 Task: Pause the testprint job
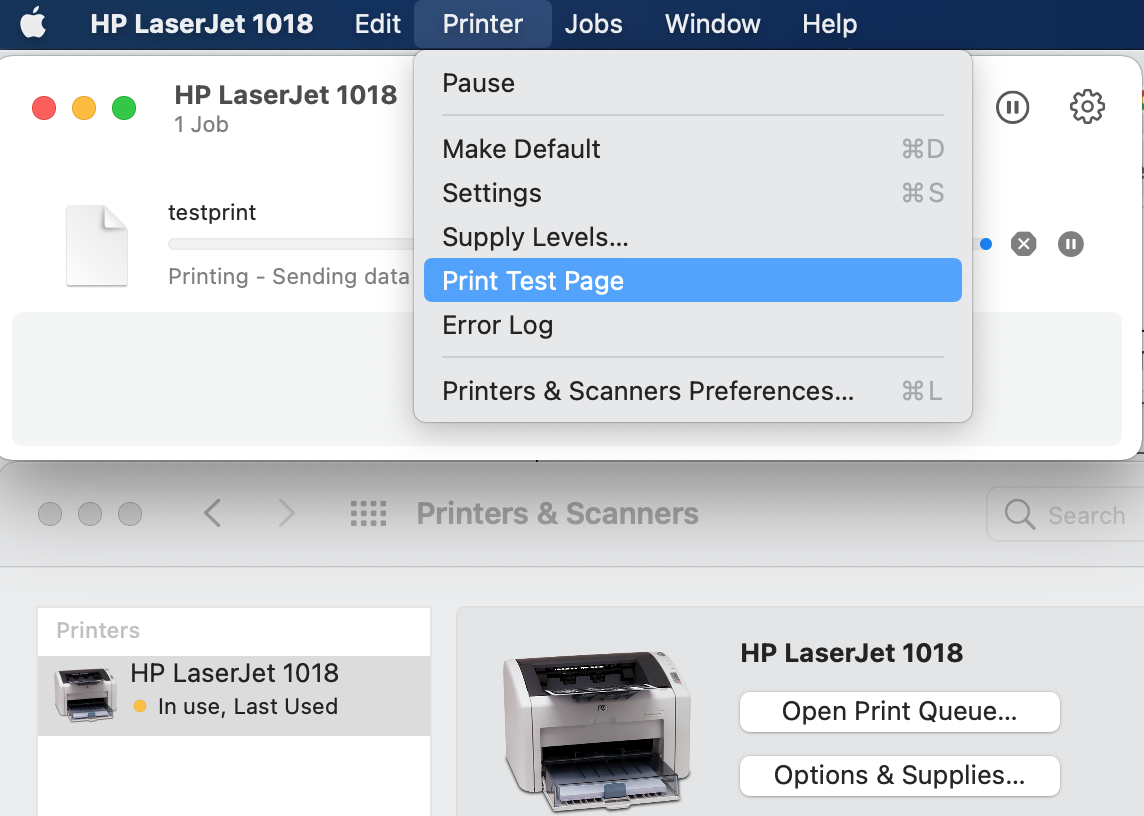1070,244
